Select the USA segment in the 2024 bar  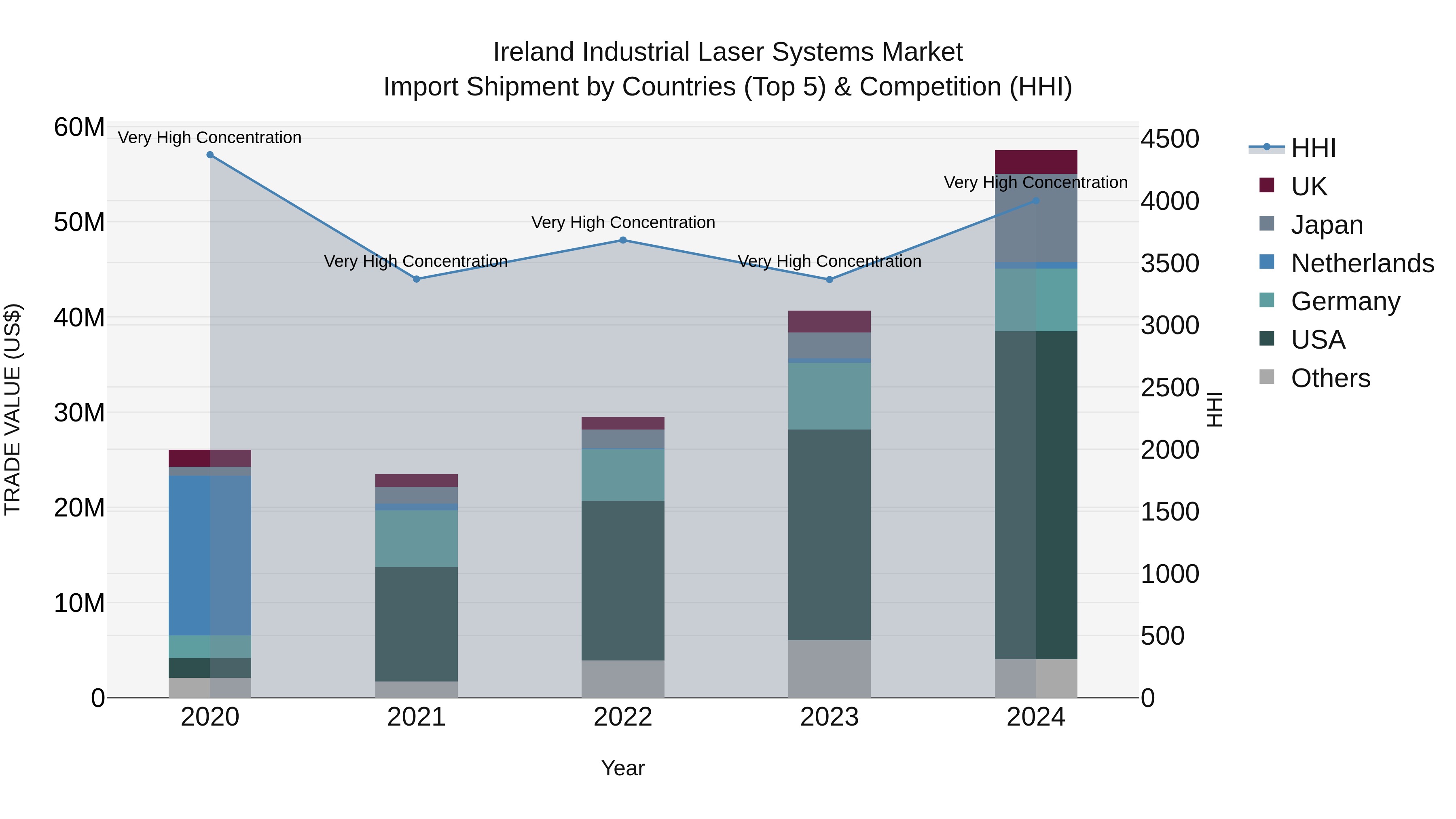point(1036,495)
